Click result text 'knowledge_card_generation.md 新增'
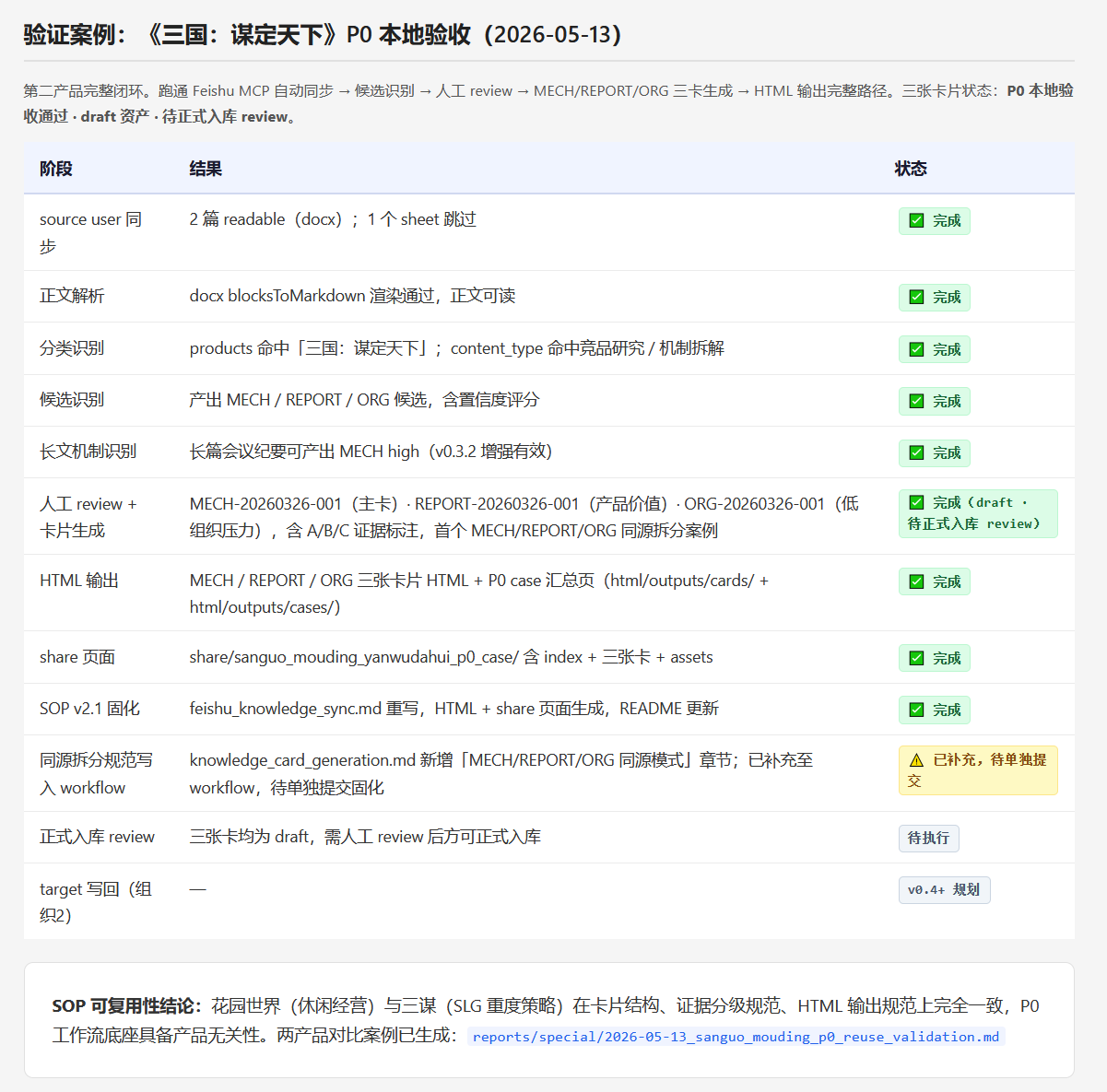Image resolution: width=1107 pixels, height=1092 pixels. tap(321, 760)
